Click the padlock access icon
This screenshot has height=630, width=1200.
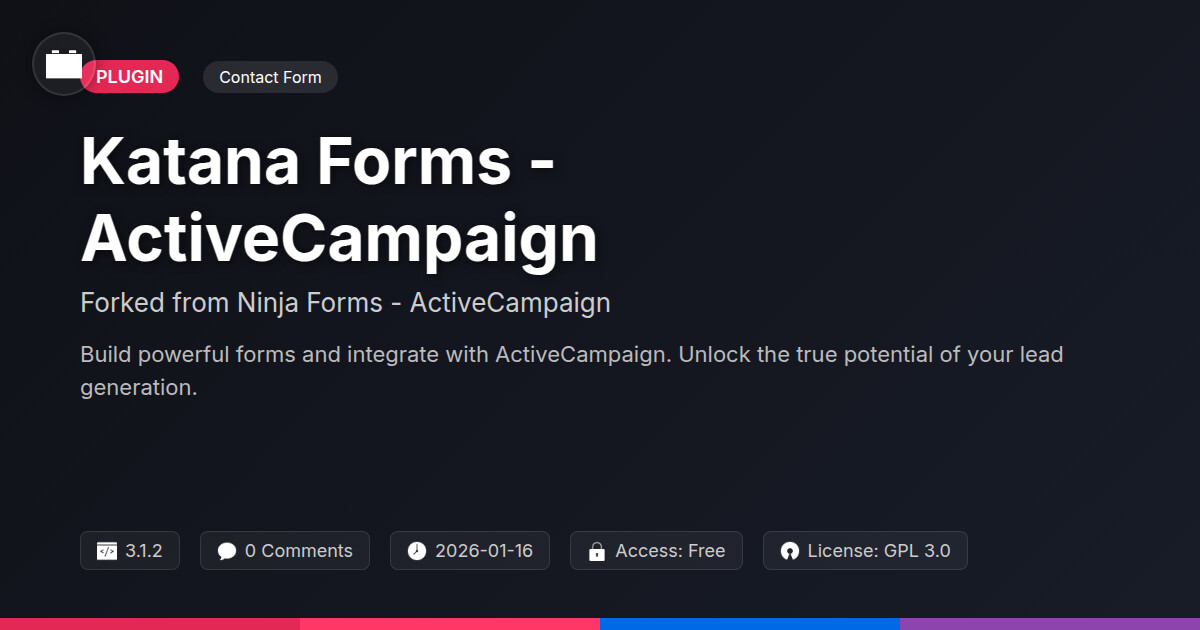tap(597, 551)
